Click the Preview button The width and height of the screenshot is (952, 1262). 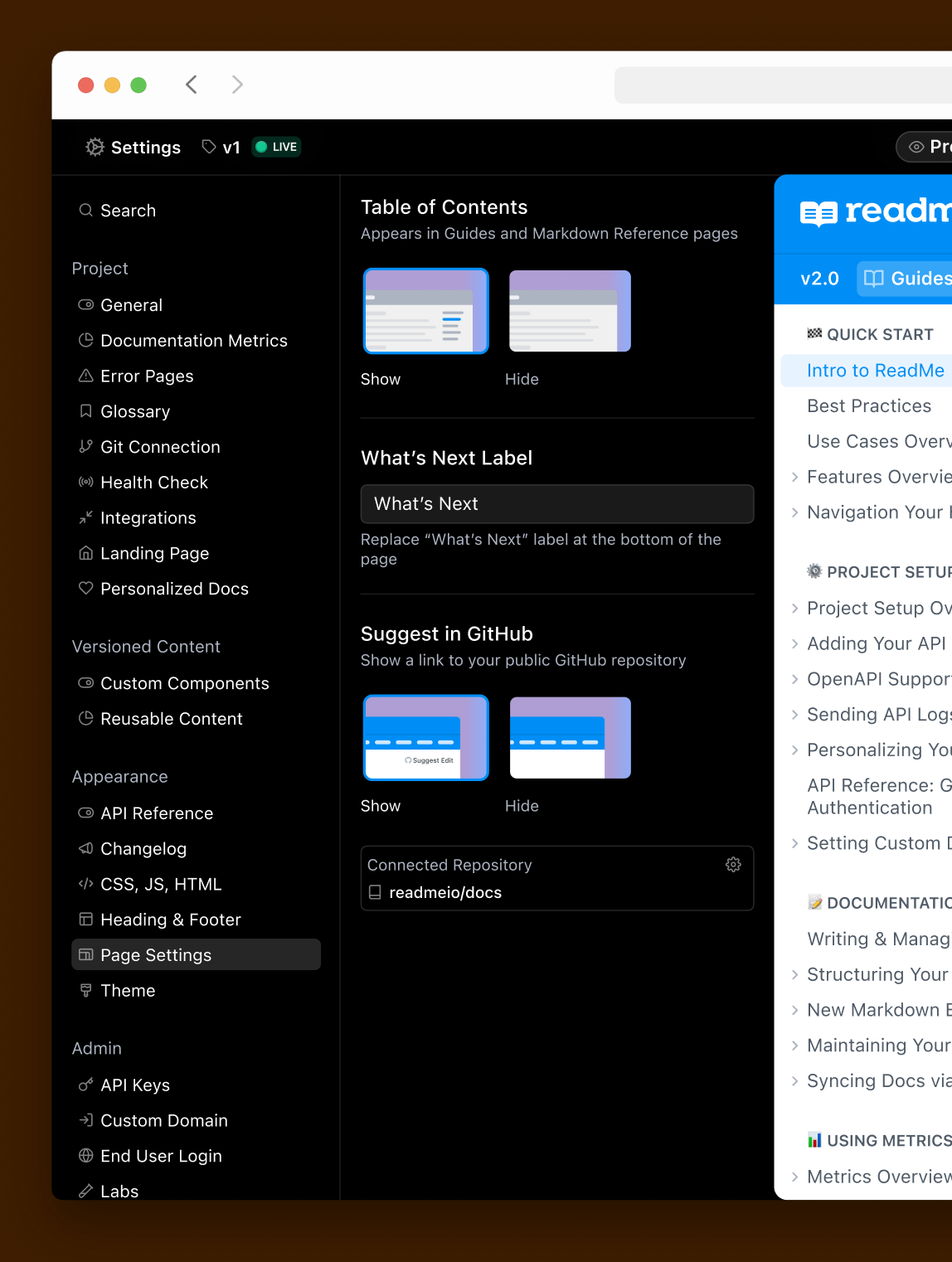[925, 147]
